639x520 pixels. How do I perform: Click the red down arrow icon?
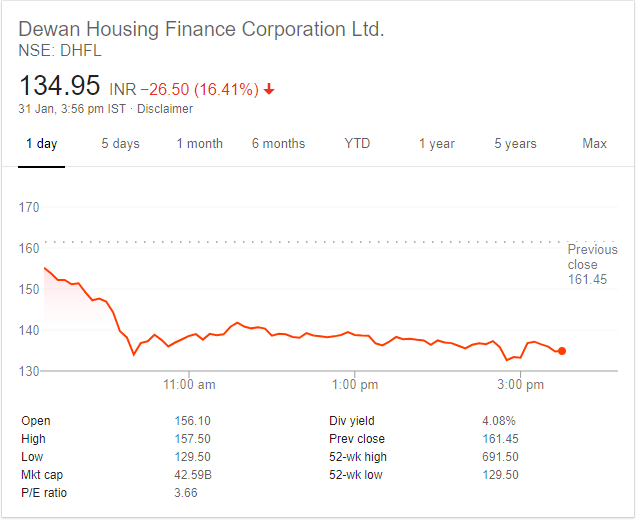(269, 89)
